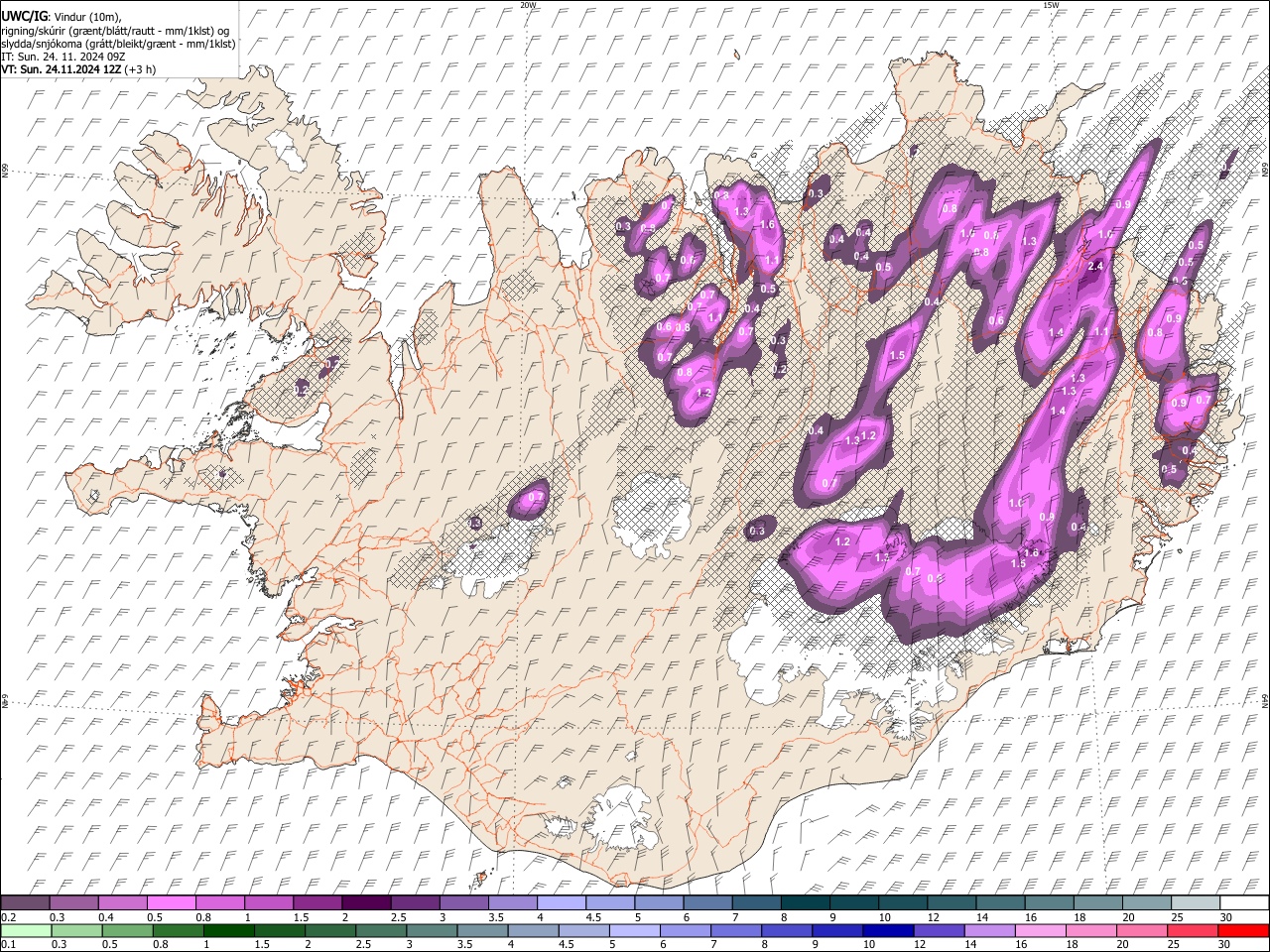Pick the deep blue lower-row swatch 10–12

pos(889,930)
